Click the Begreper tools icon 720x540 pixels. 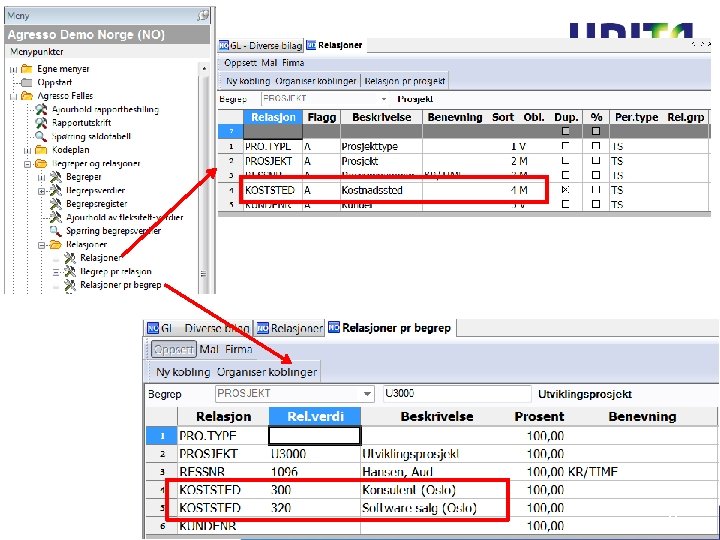tap(56, 177)
